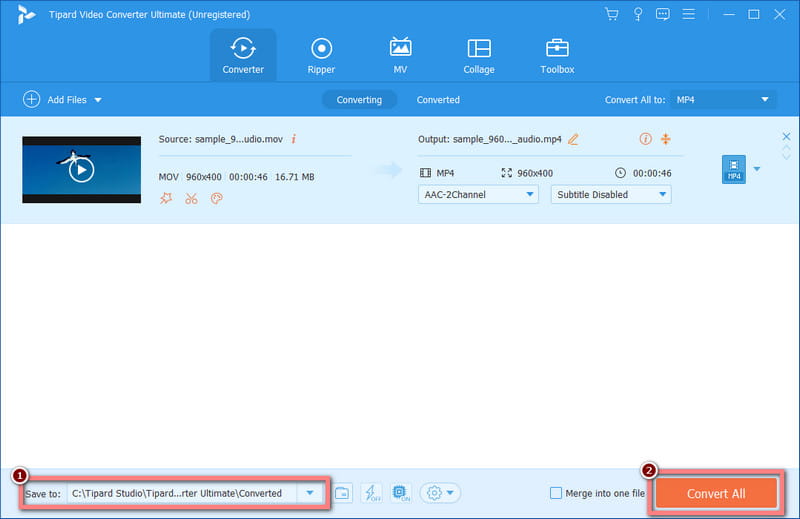Click the register key icon
Screen dimensions: 800x519
638,14
